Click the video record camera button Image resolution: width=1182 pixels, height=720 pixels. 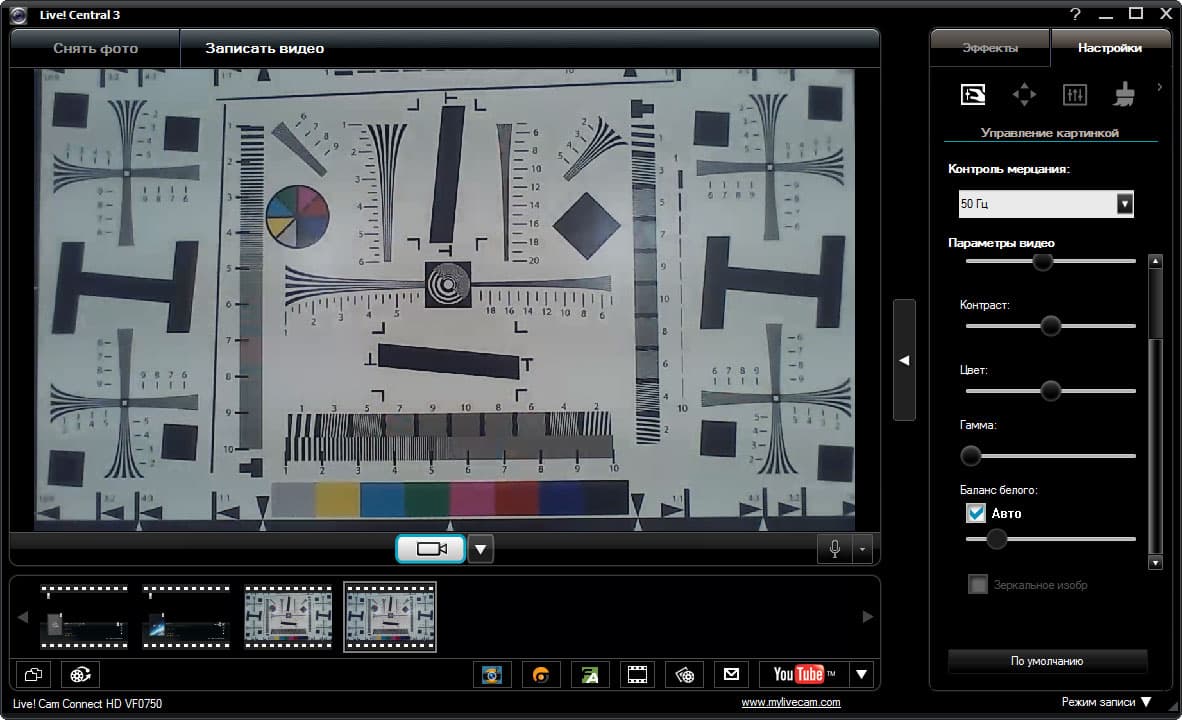point(430,549)
